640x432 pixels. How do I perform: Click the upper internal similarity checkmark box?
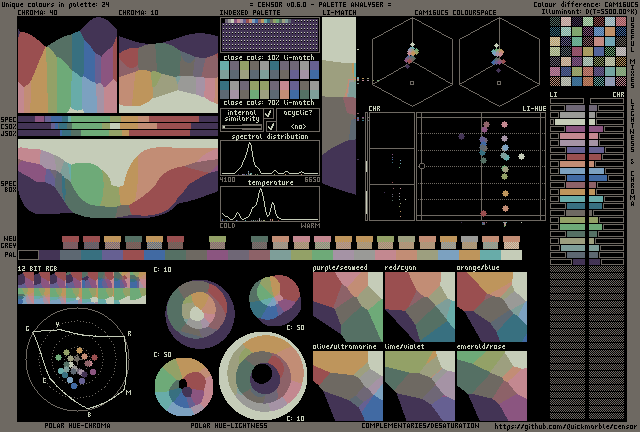coord(269,114)
